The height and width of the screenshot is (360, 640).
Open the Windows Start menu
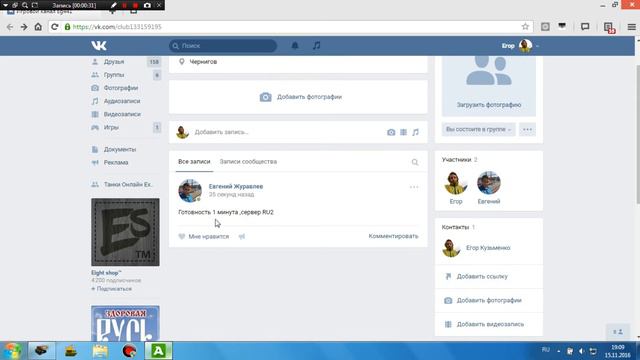(x=13, y=351)
